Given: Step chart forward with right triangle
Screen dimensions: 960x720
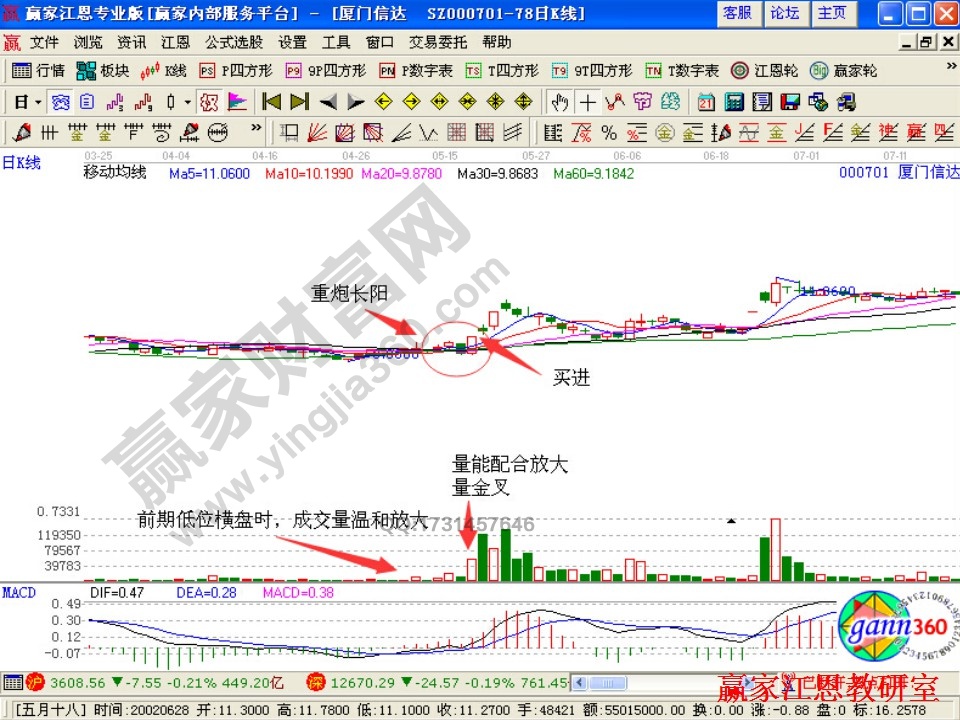Looking at the screenshot, I should [356, 102].
